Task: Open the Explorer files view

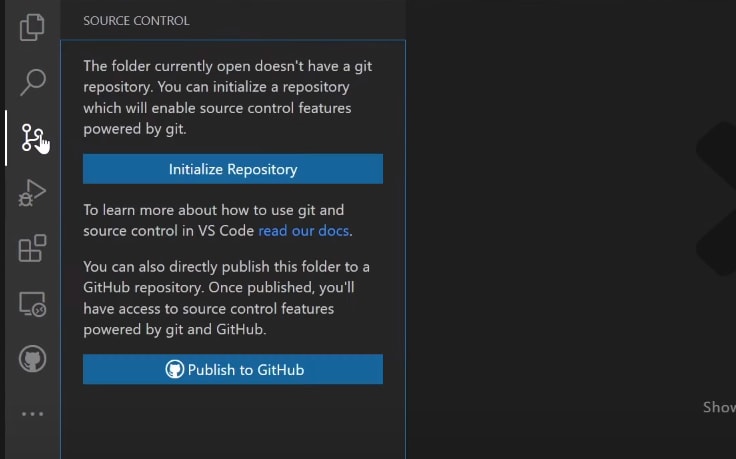Action: [x=32, y=27]
